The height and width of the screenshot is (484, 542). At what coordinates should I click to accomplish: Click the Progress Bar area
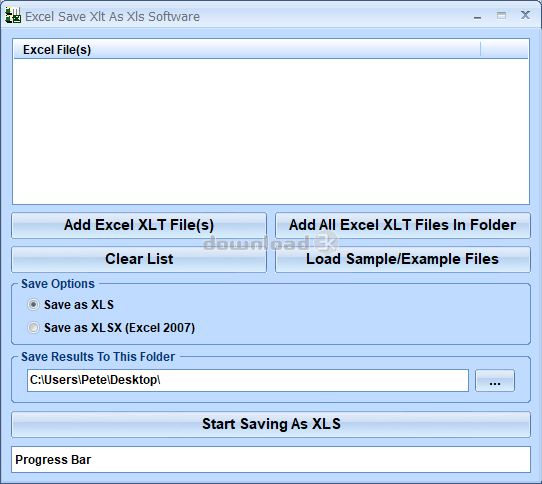point(271,459)
